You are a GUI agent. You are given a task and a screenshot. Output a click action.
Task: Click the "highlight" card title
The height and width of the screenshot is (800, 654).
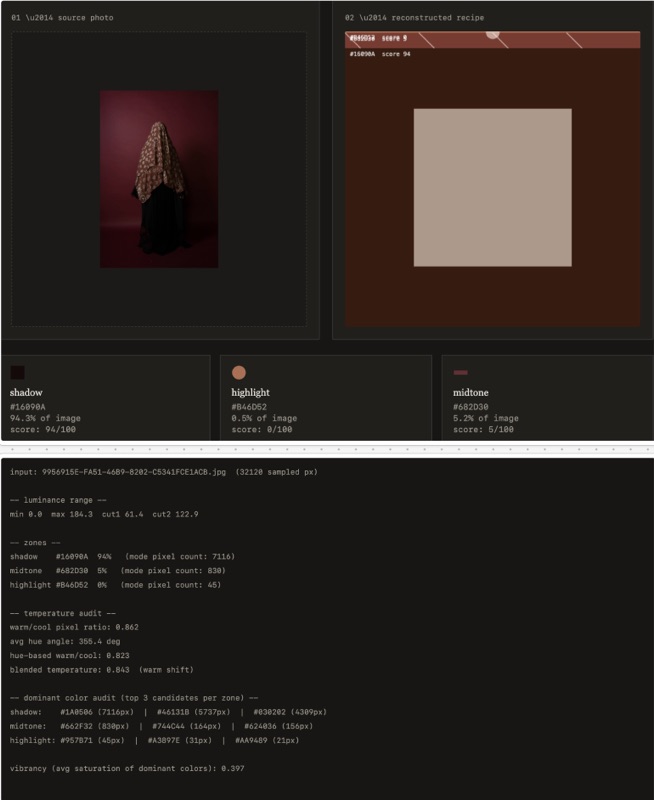point(250,392)
